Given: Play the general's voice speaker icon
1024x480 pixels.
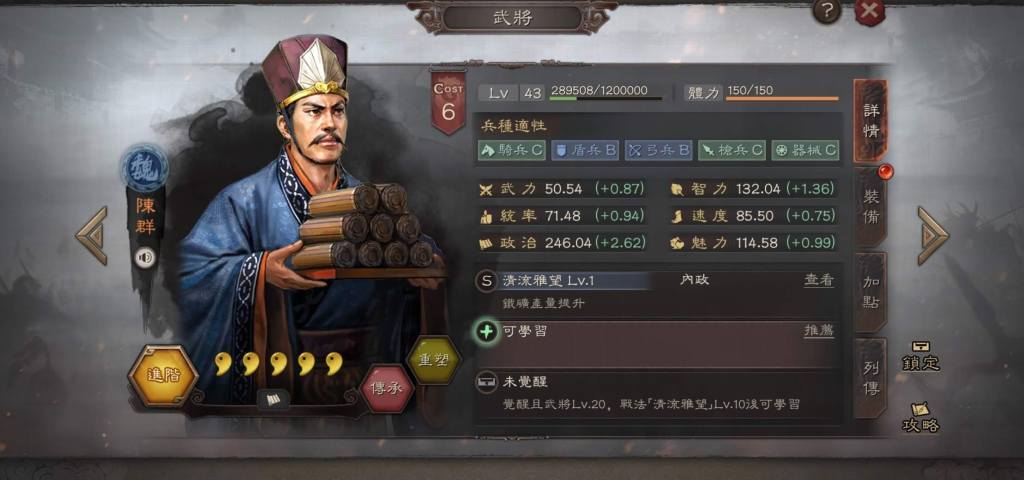Looking at the screenshot, I should (145, 258).
